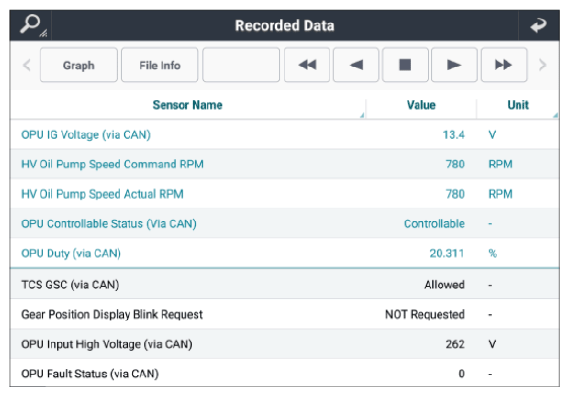Image resolution: width=569 pixels, height=396 pixels.
Task: Select TCS GSC (via CAN) row
Action: pos(284,284)
